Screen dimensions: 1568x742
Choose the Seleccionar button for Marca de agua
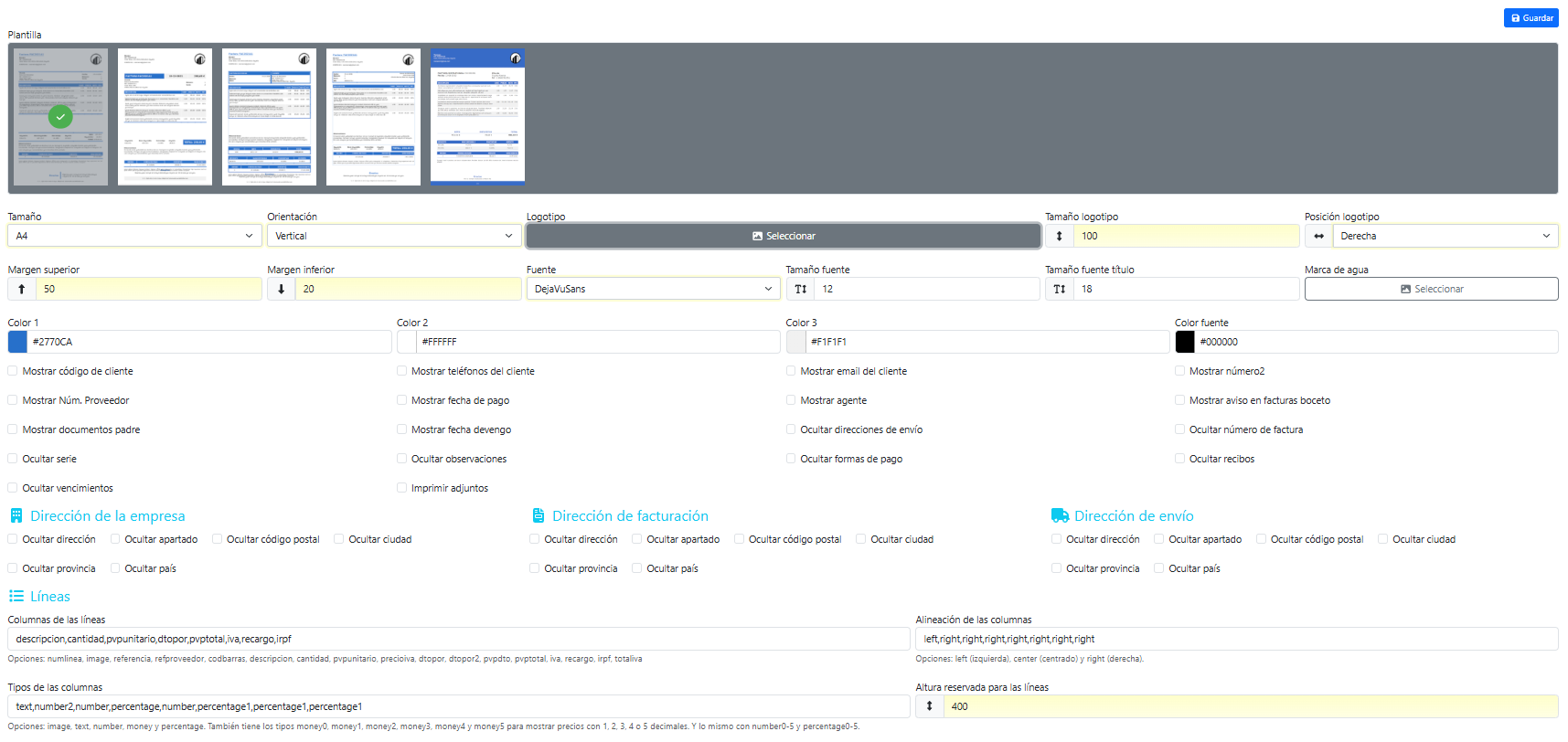tap(1431, 289)
